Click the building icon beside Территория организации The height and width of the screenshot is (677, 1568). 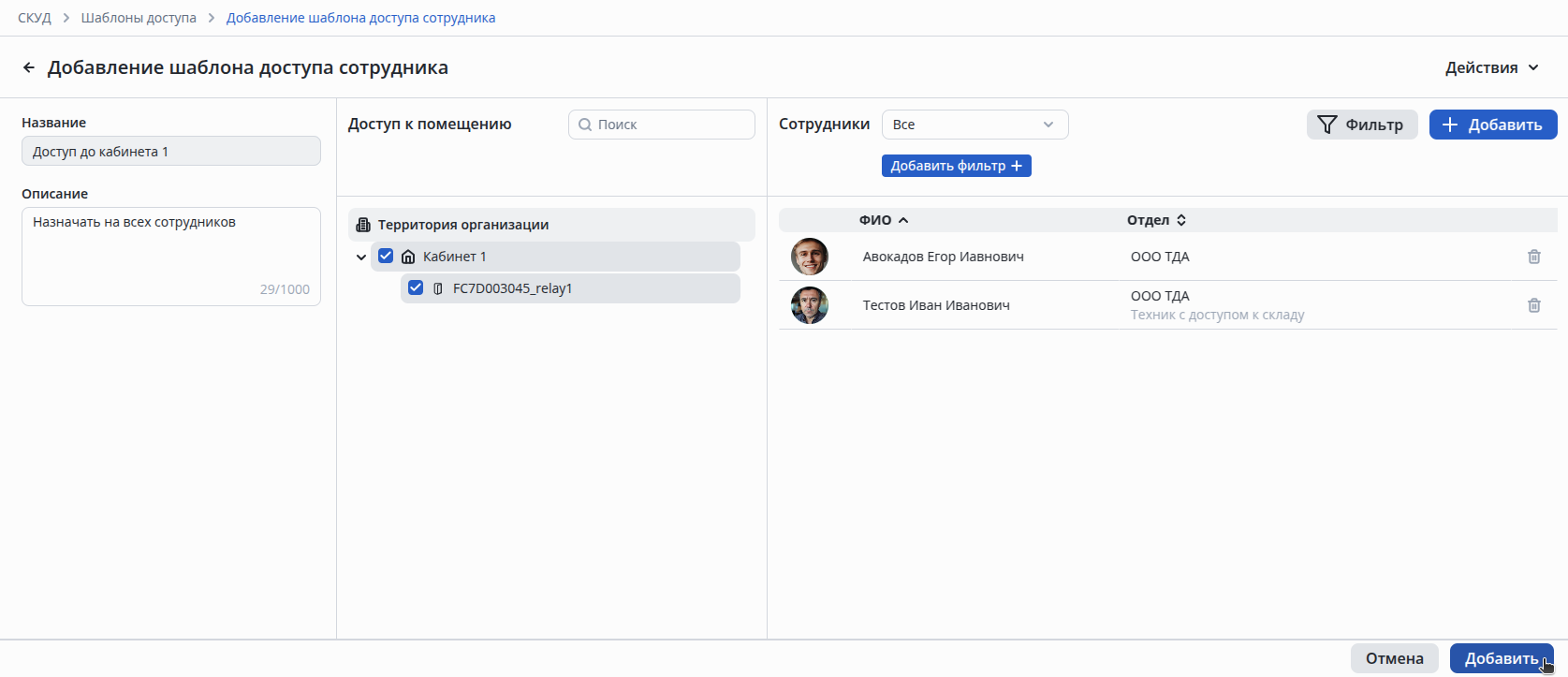363,225
